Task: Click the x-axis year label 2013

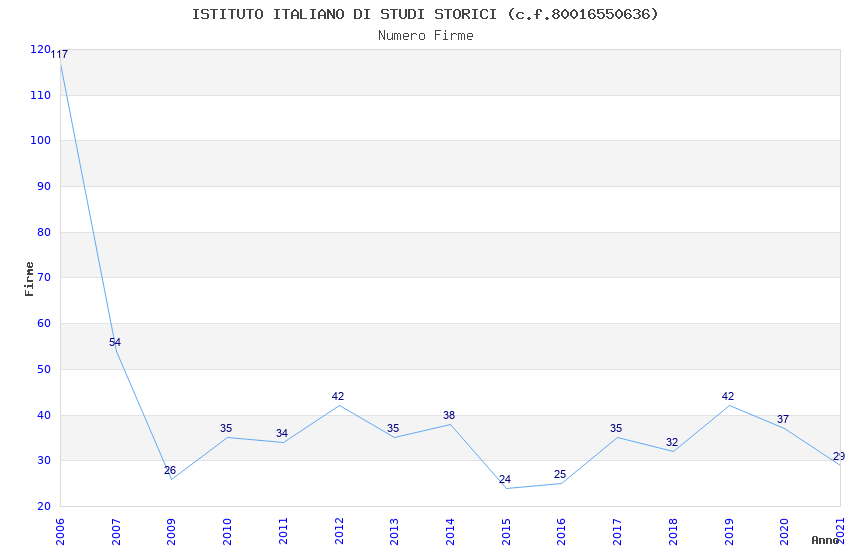Action: click(x=394, y=531)
